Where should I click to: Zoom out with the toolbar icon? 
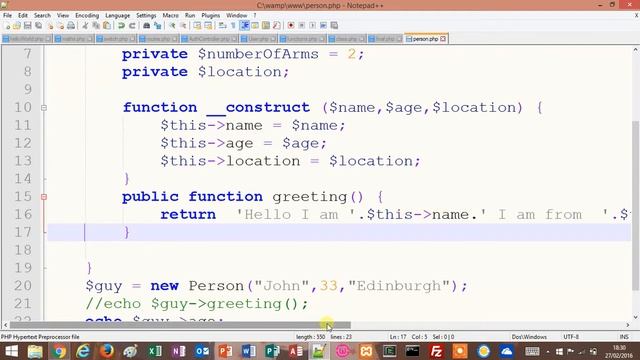pos(183,25)
